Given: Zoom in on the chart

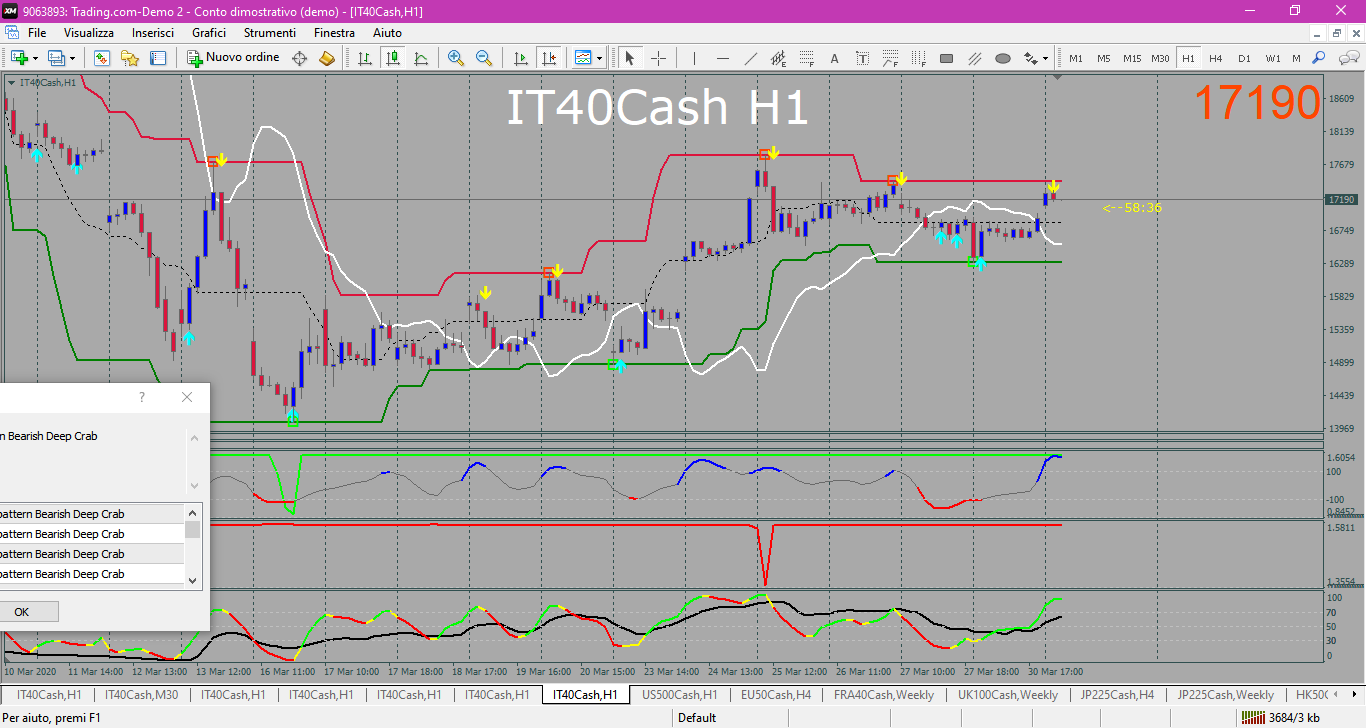Looking at the screenshot, I should (x=456, y=58).
